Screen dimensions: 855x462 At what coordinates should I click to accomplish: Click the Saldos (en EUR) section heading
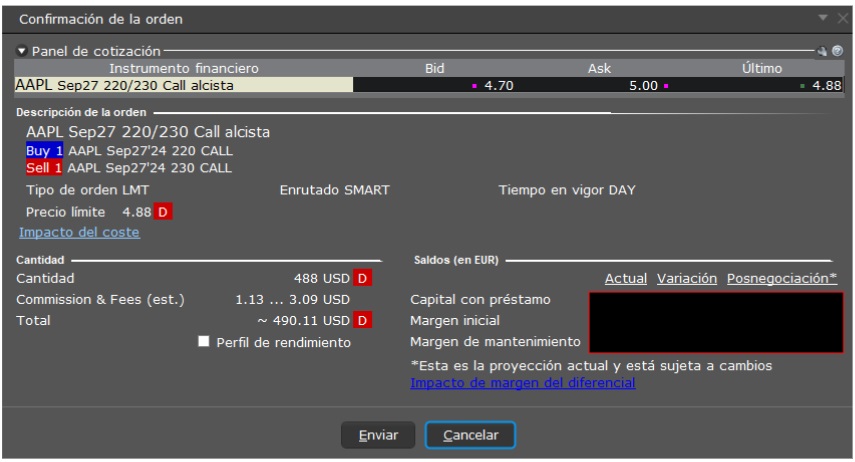click(456, 260)
